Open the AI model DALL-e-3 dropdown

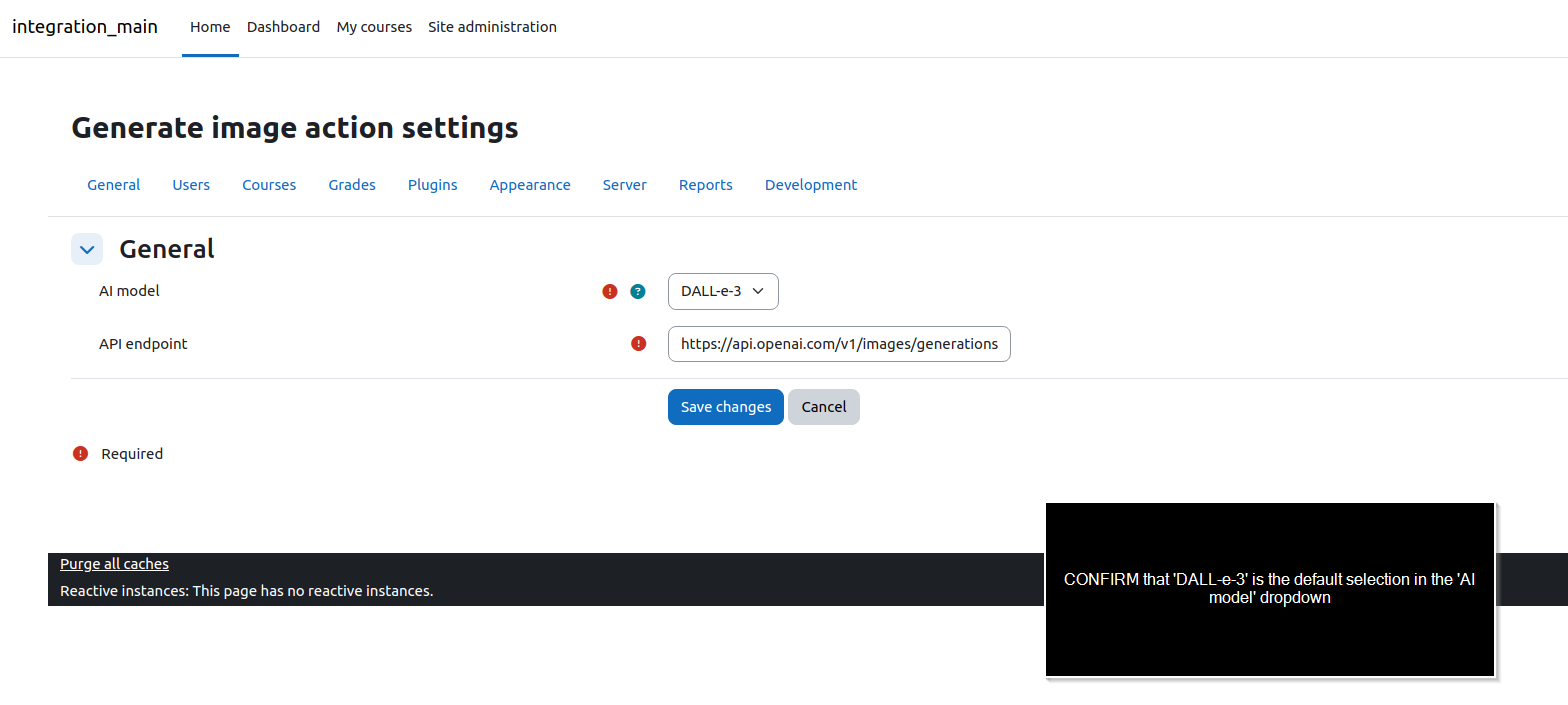723,291
